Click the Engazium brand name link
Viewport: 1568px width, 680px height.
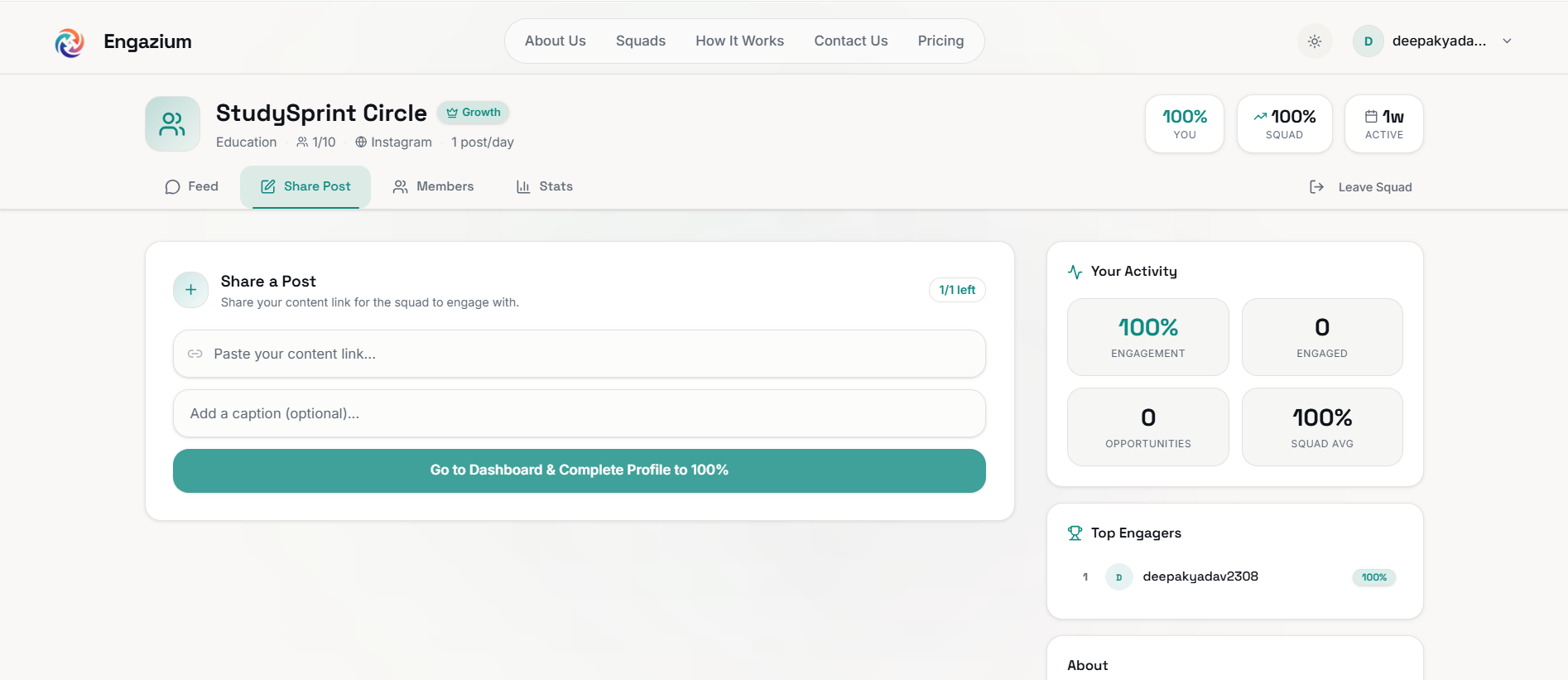coord(147,41)
